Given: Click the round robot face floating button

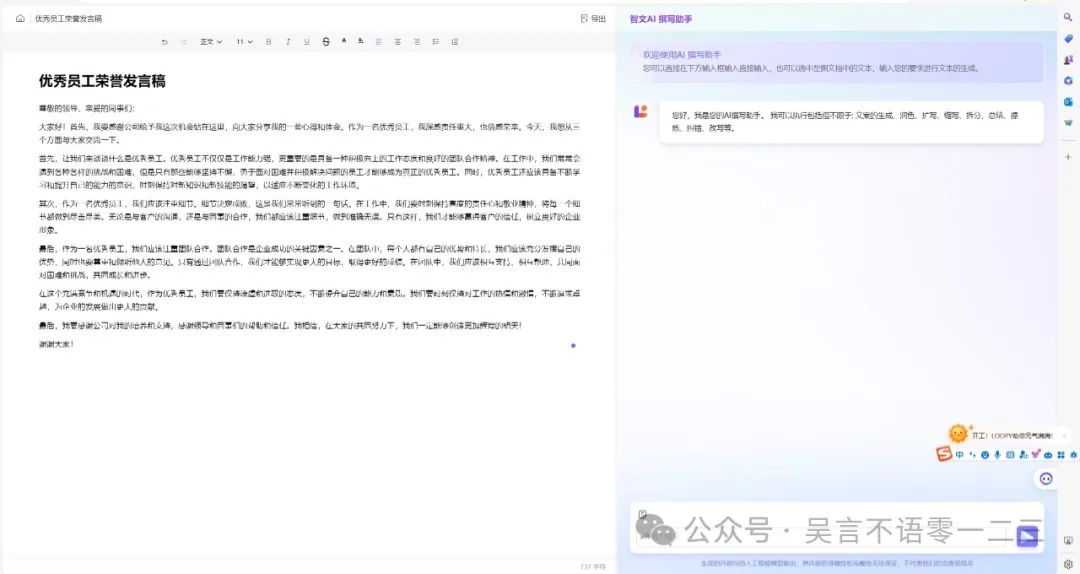Looking at the screenshot, I should [x=1046, y=479].
